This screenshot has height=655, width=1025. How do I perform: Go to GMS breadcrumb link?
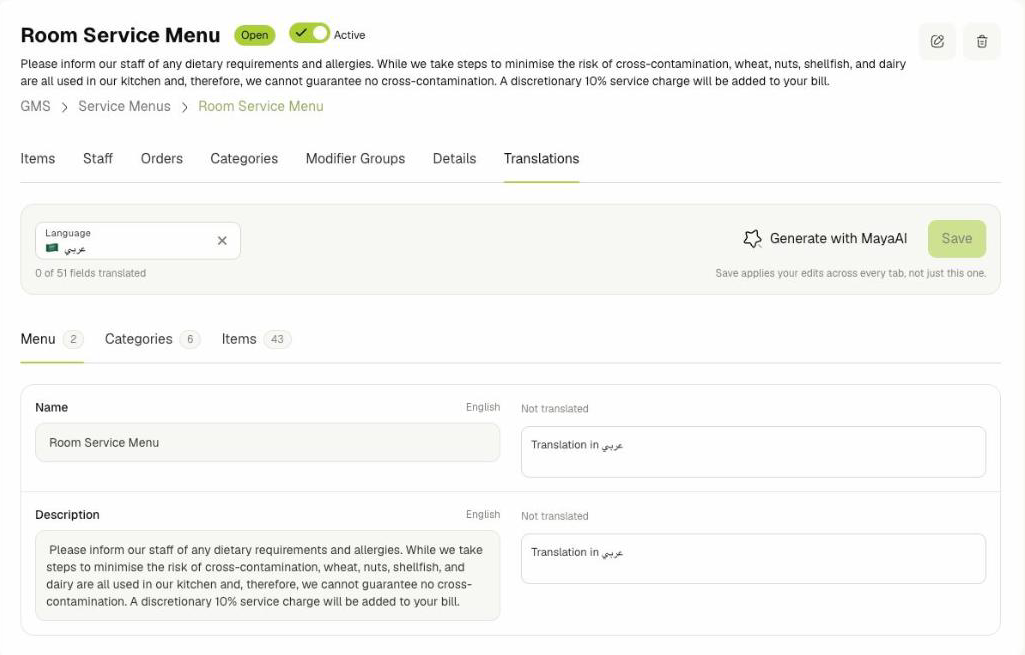pos(35,106)
